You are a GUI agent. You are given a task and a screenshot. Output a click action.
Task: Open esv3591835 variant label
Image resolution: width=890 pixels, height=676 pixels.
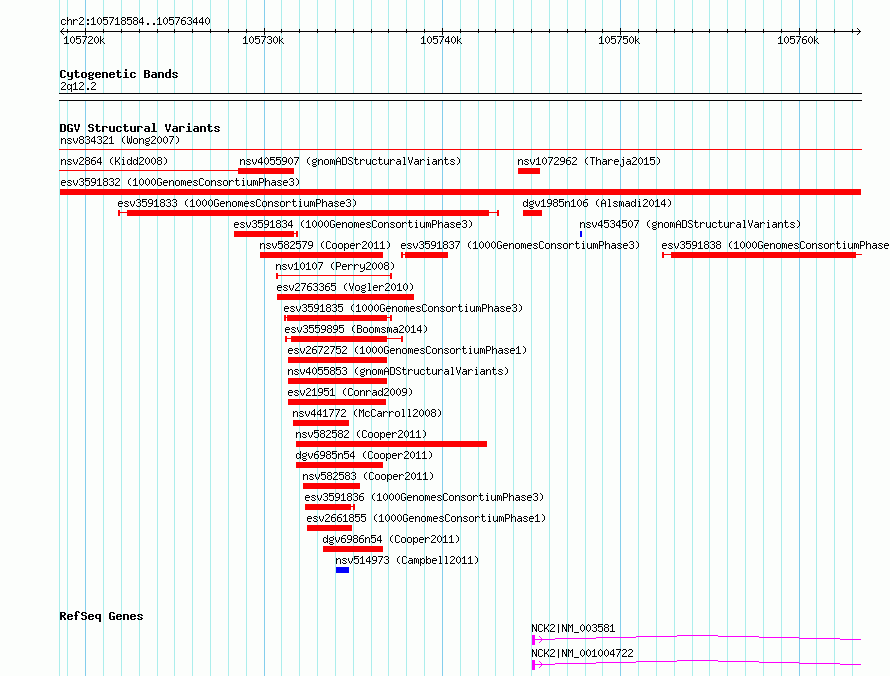tap(403, 308)
